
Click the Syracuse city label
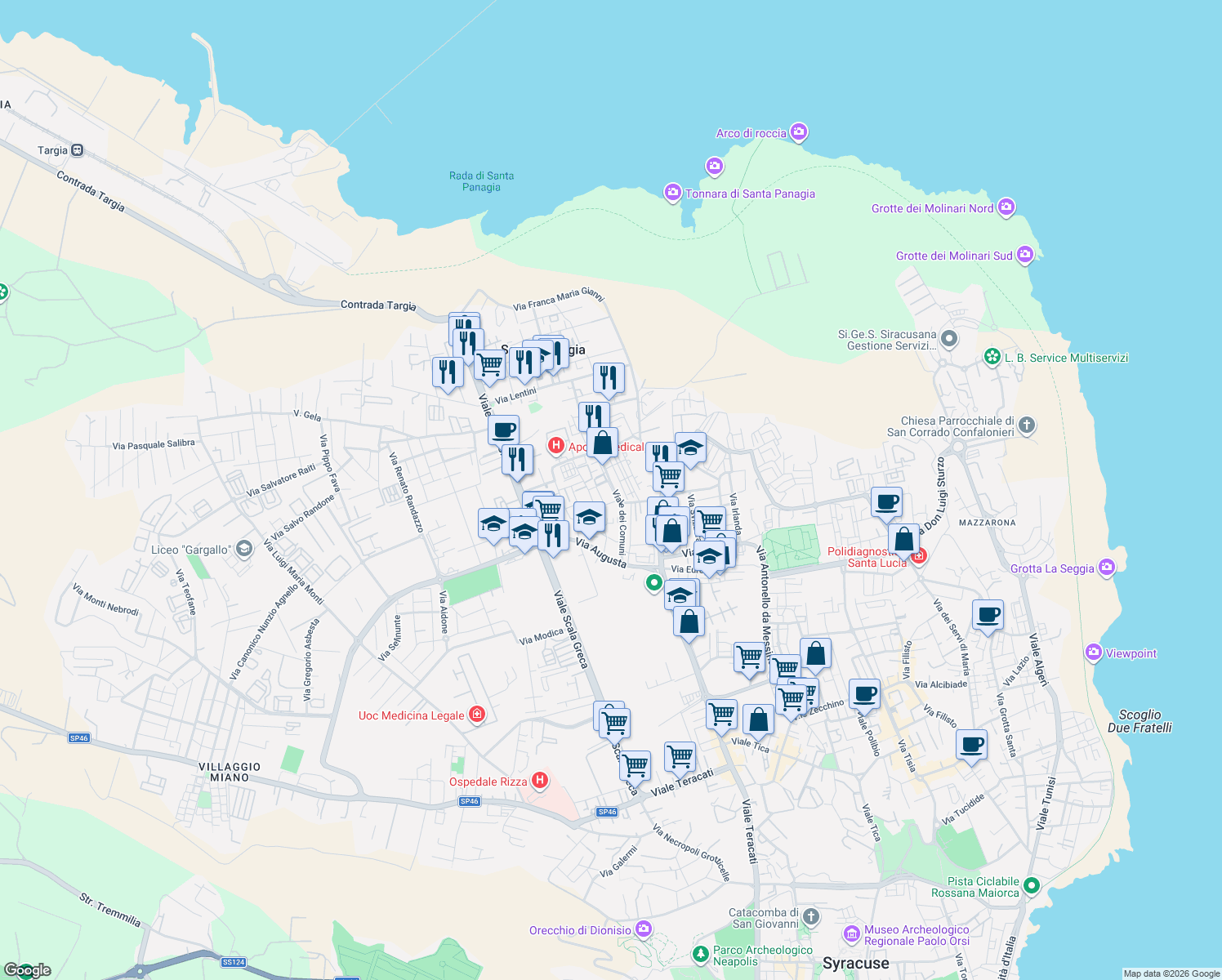(856, 963)
